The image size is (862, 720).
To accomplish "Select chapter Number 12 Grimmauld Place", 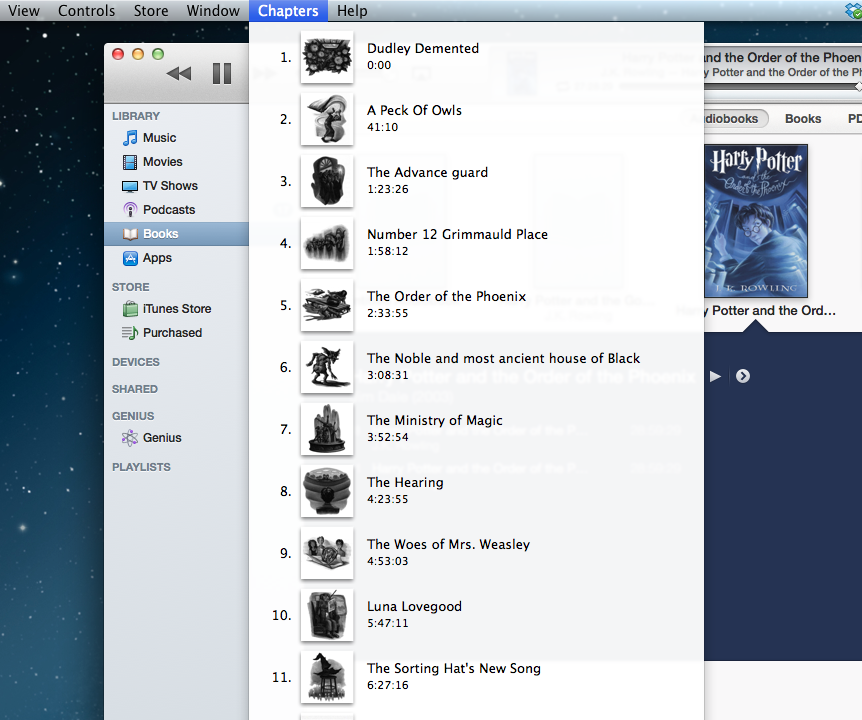I will (476, 243).
